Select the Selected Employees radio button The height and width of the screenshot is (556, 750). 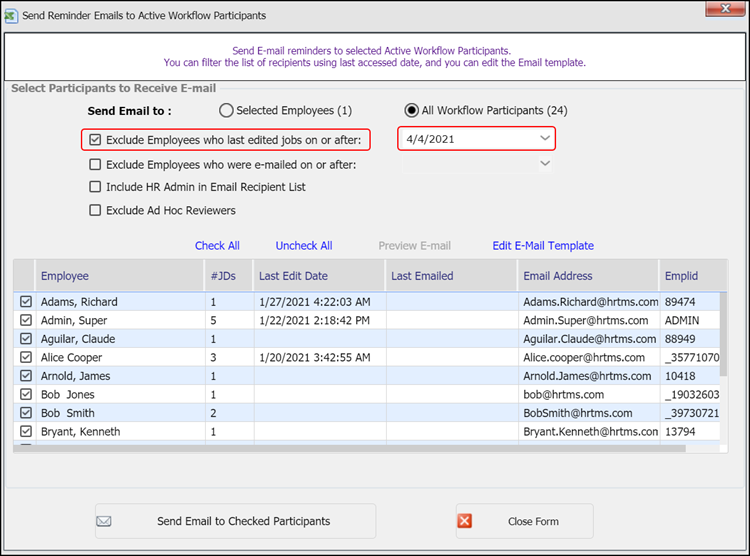click(x=226, y=111)
